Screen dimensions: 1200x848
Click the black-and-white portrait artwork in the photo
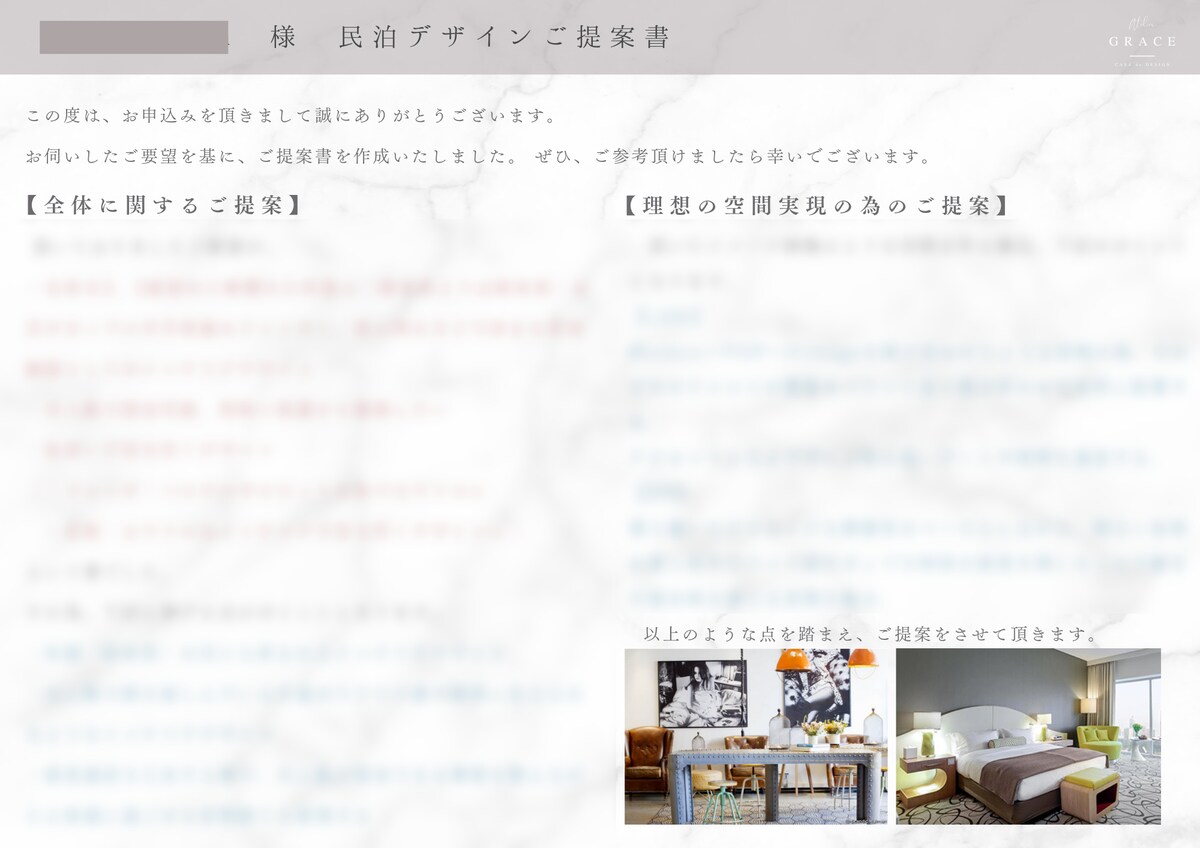click(701, 693)
